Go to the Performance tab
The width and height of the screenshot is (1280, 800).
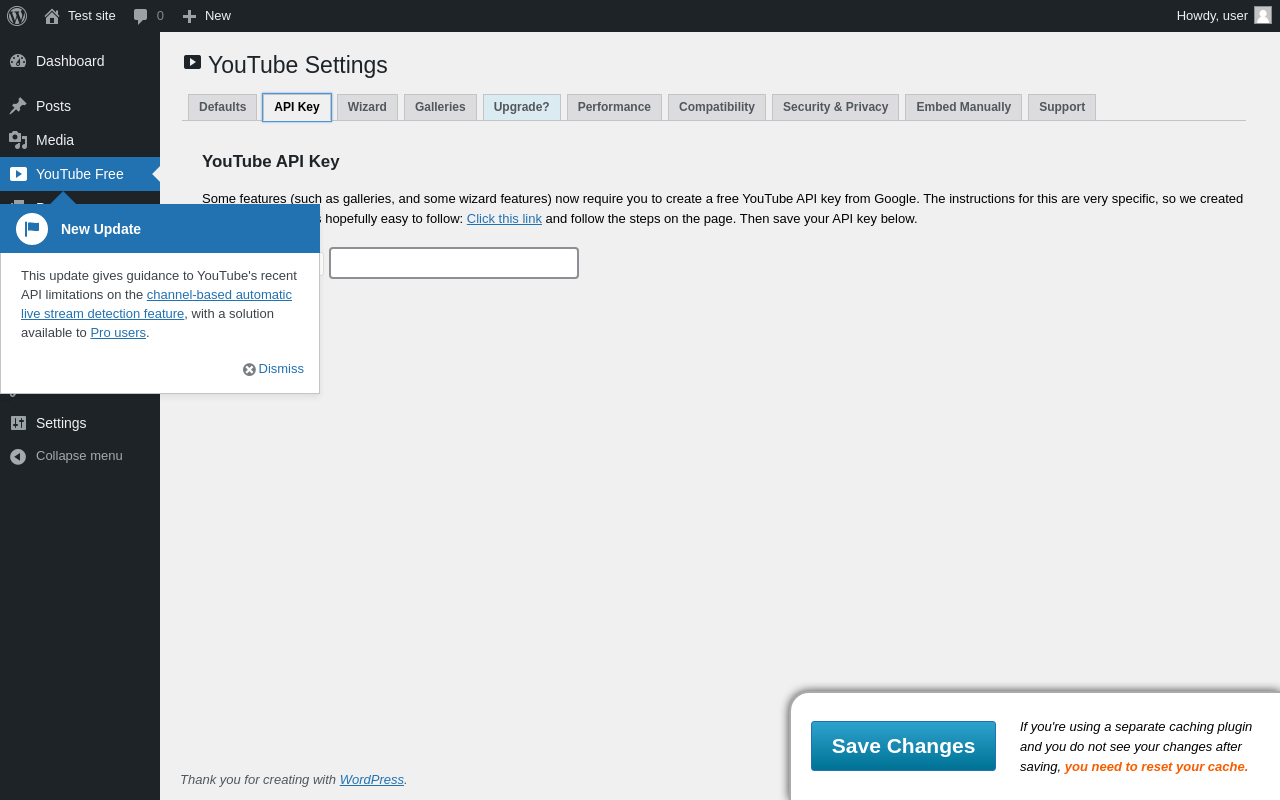pyautogui.click(x=614, y=107)
